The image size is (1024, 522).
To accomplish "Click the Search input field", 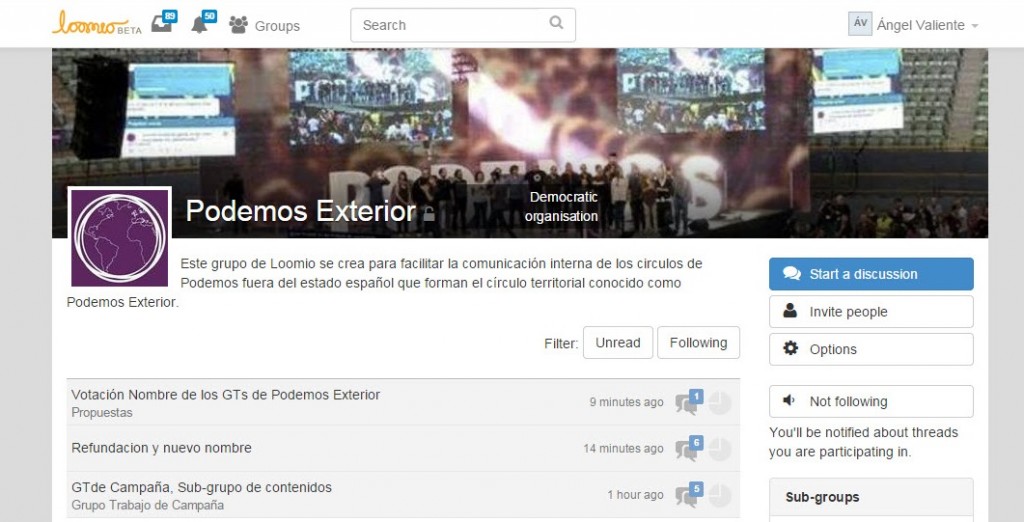I will coord(462,25).
